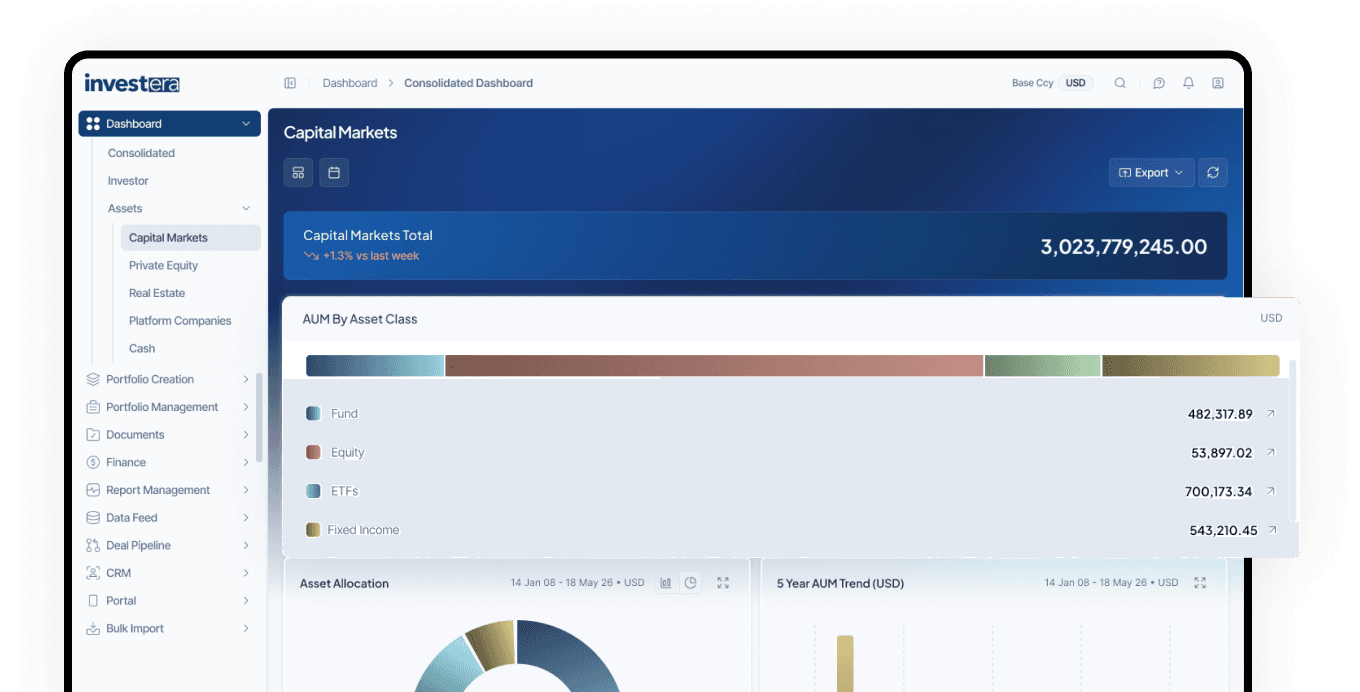Click the Investera logo
The image size is (1360, 692).
pyautogui.click(x=132, y=83)
